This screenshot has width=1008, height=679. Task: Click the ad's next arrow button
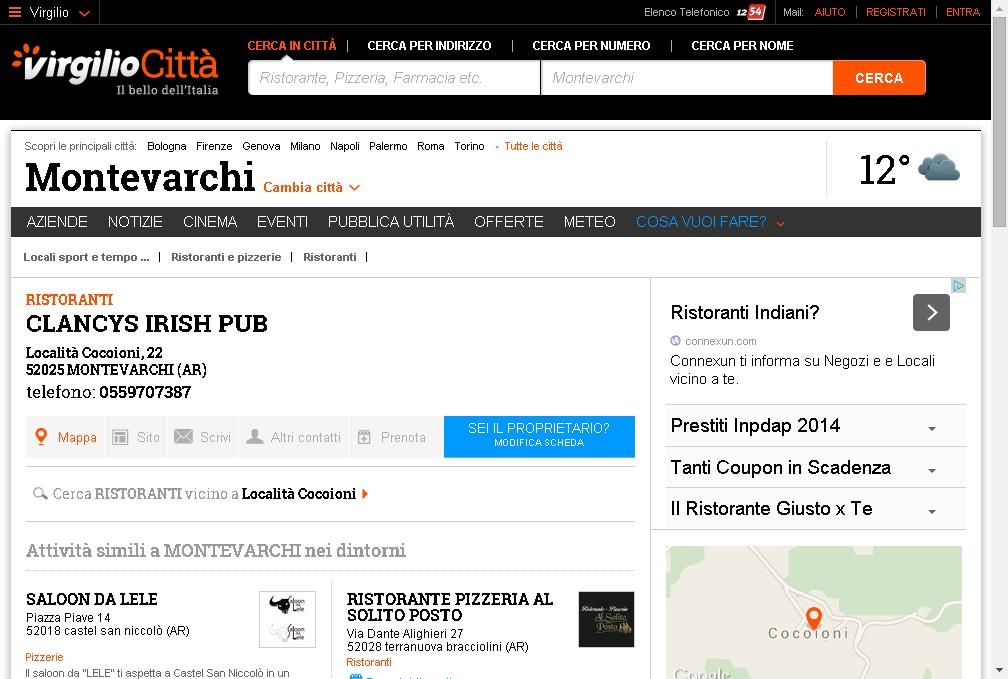point(931,312)
